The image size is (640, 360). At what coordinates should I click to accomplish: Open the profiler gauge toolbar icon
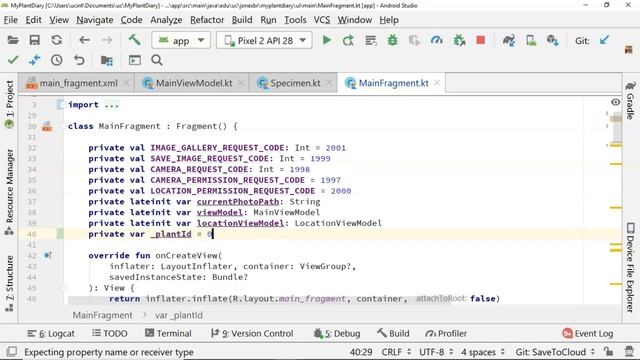tap(436, 40)
